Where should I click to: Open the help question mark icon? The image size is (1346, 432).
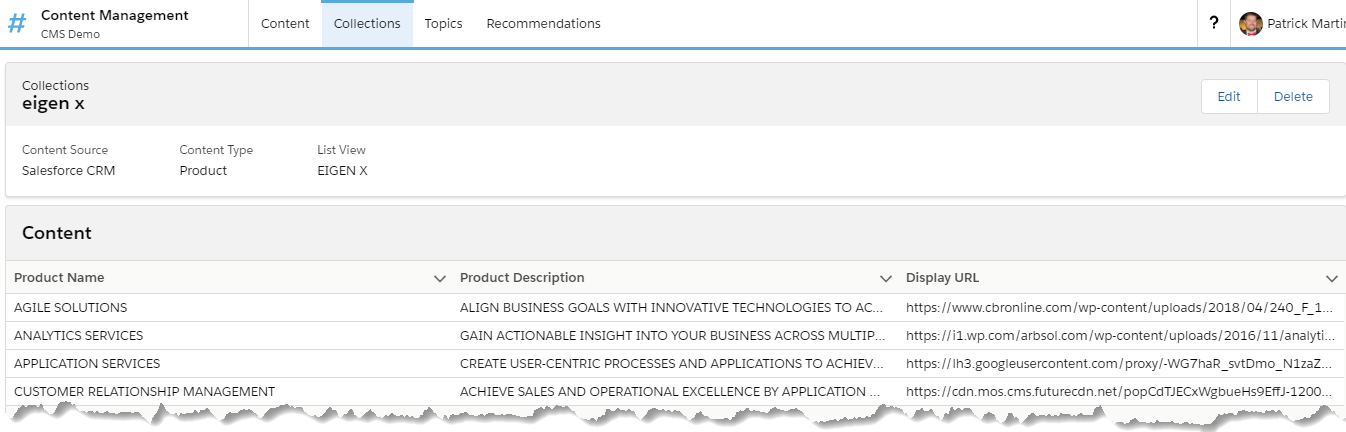pyautogui.click(x=1214, y=23)
